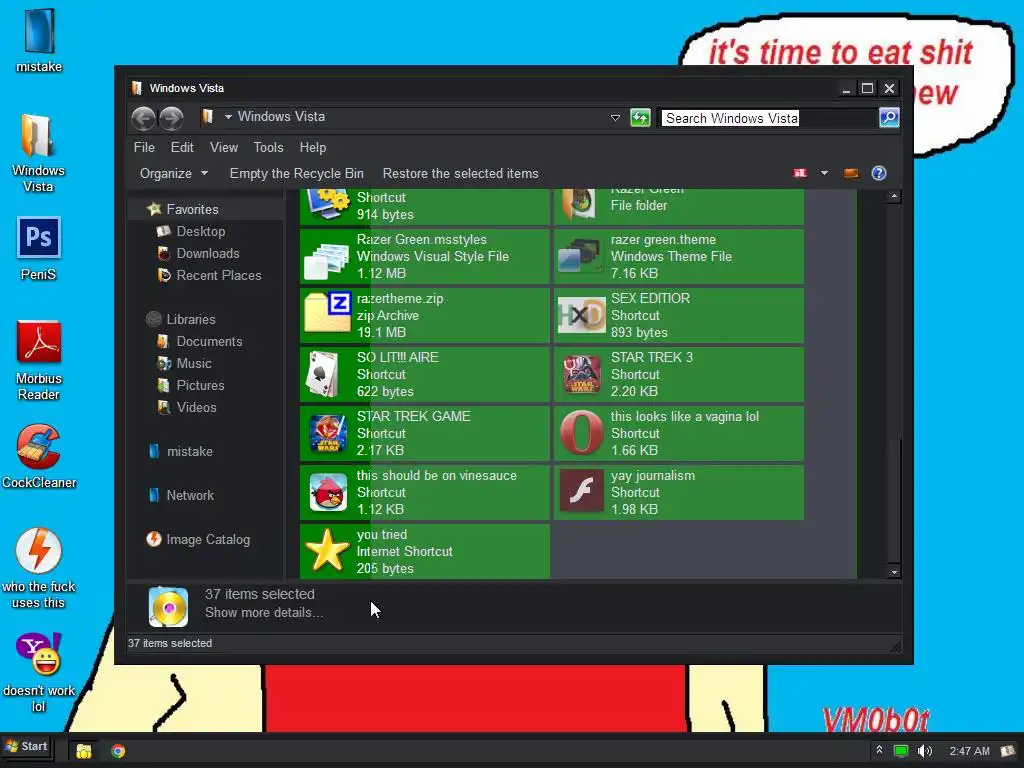Select the SEX EDITIOR shortcut icon
Screen dimensions: 1024x768
(x=581, y=315)
